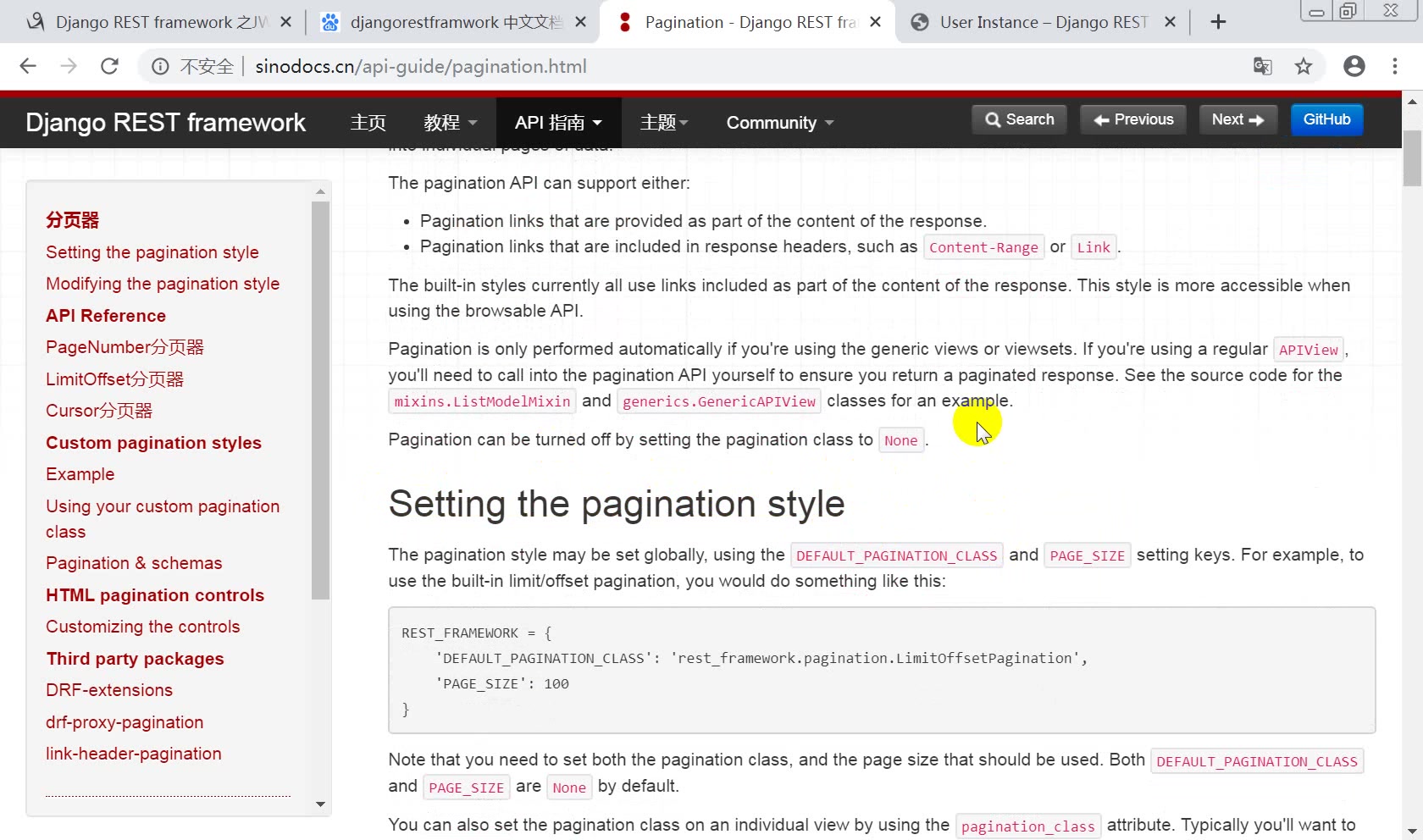Jump to 分页器 sidebar heading

[73, 220]
